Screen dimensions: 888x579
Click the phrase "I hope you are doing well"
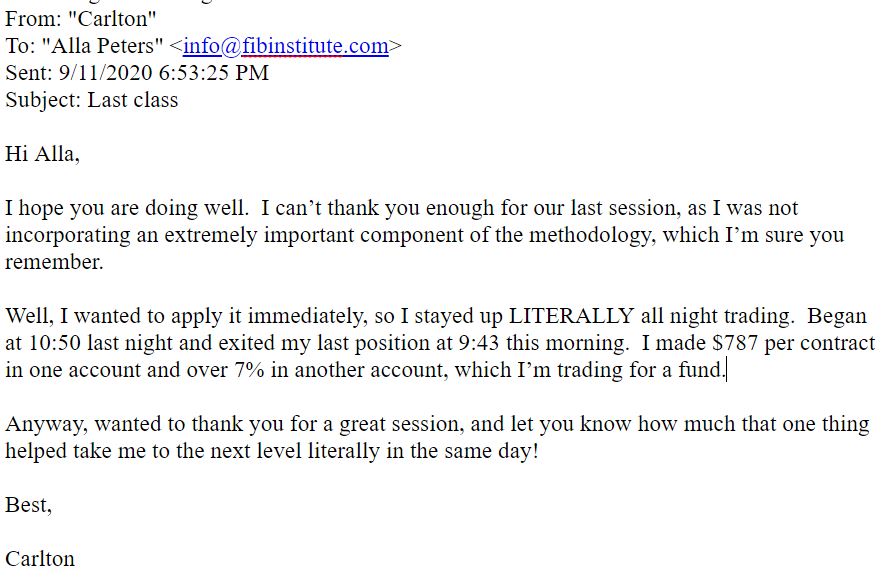tap(127, 208)
